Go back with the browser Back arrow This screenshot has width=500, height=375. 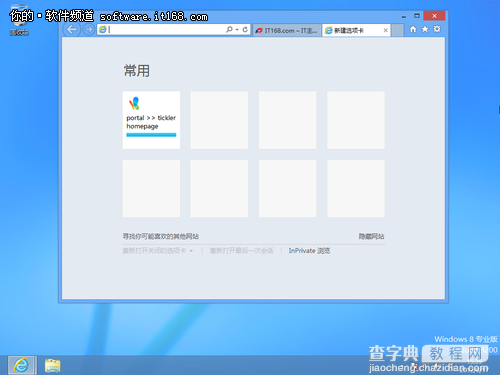point(71,30)
